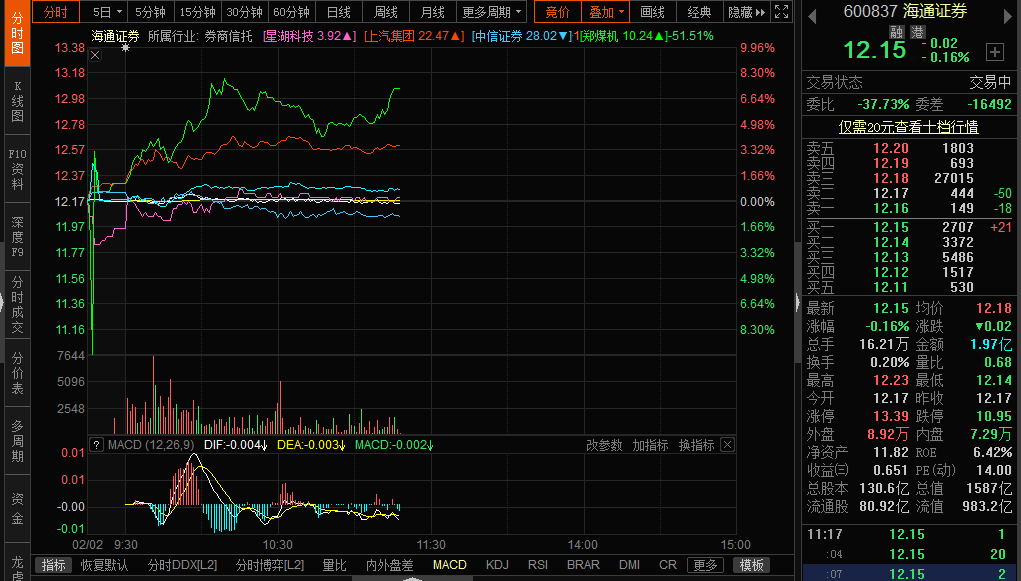
Task: Switch to 日线 daily chart
Action: [339, 12]
